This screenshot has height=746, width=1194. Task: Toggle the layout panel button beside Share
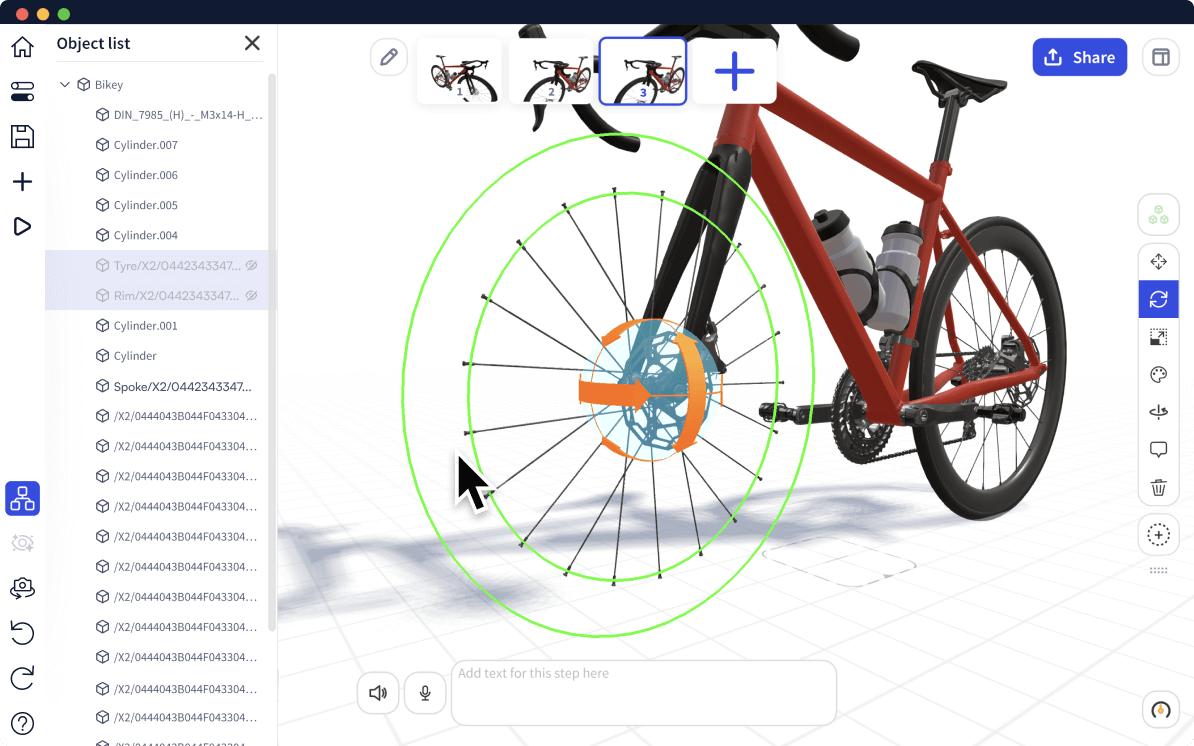[1160, 57]
